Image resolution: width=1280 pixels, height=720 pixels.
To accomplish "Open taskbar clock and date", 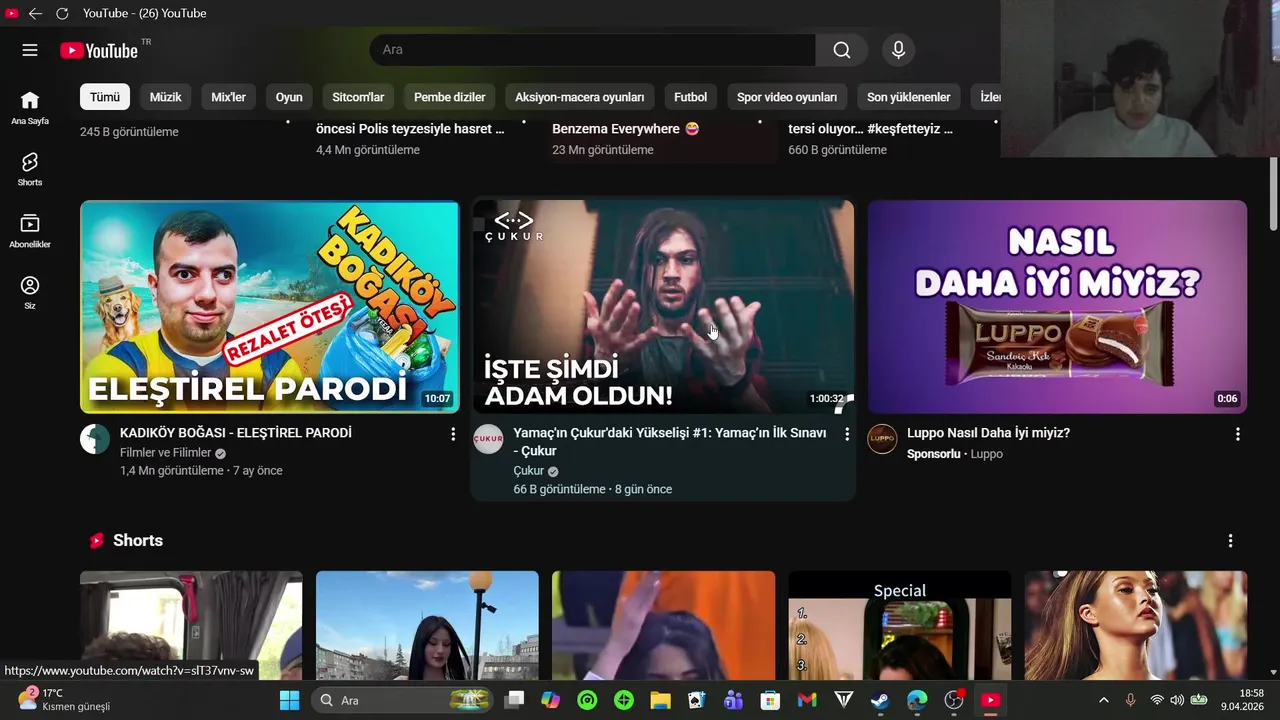I will click(x=1242, y=700).
